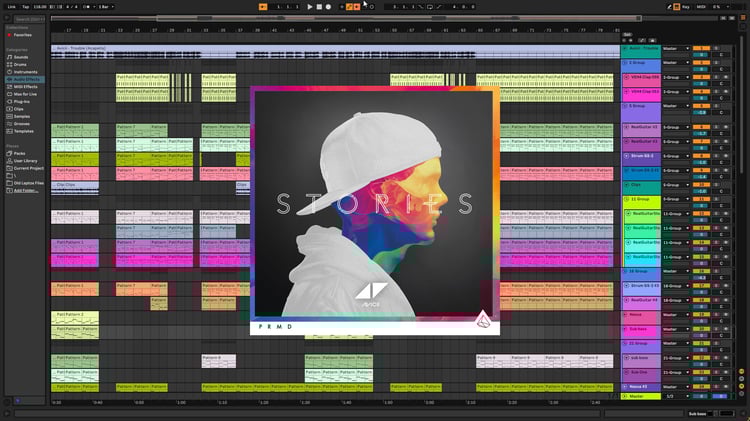The height and width of the screenshot is (421, 750).
Task: Arm the Arrangement Record button
Action: click(328, 7)
